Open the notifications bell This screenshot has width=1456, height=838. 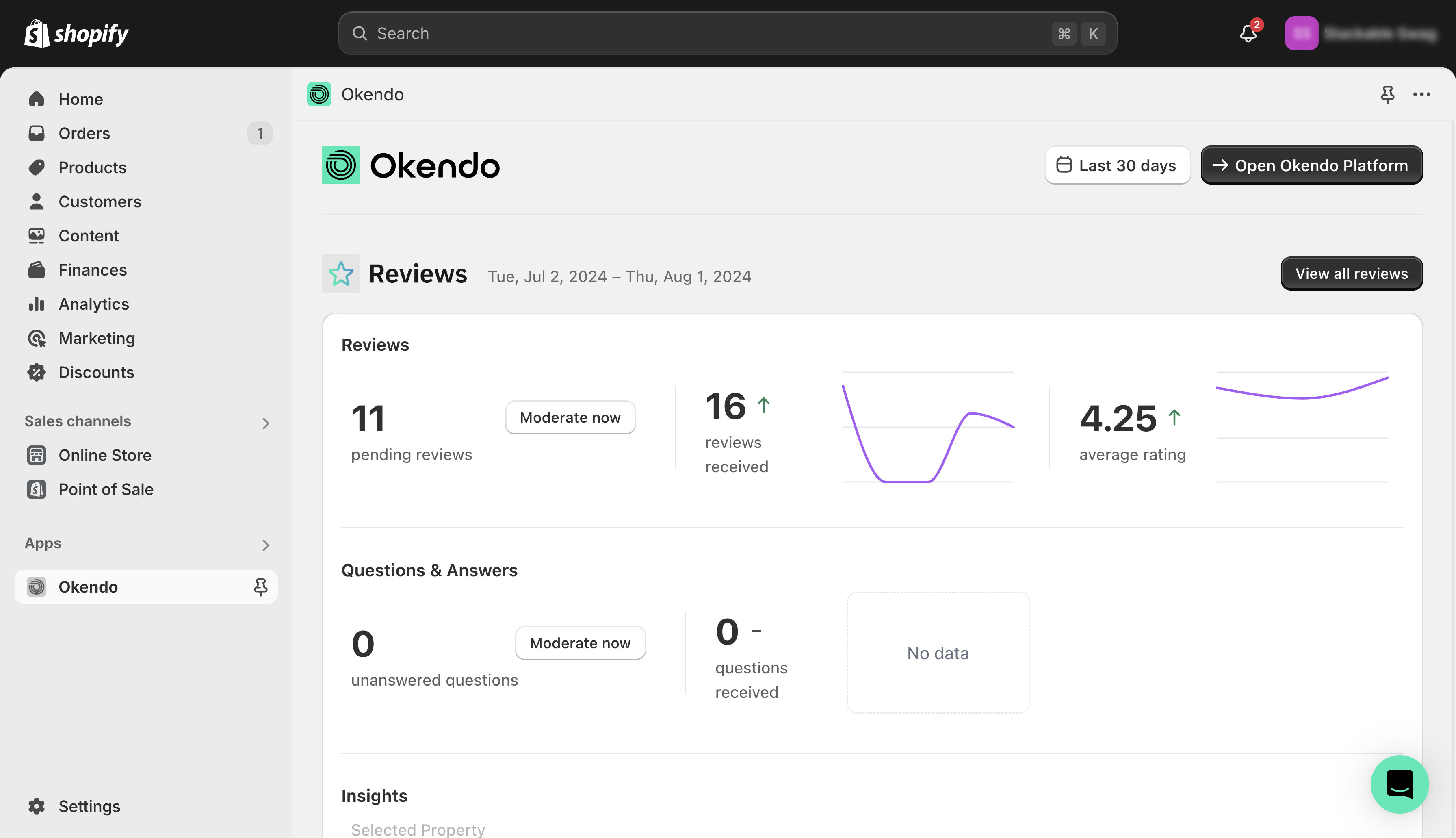pos(1248,33)
